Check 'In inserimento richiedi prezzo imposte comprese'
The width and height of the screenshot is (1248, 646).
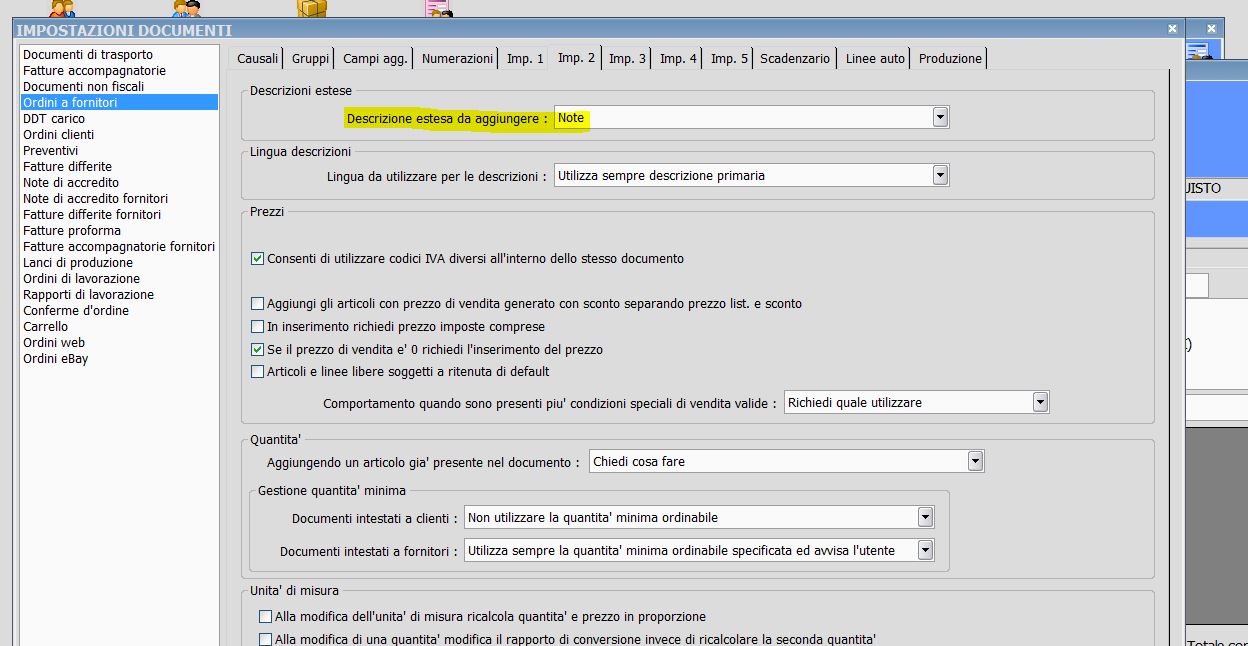(258, 327)
